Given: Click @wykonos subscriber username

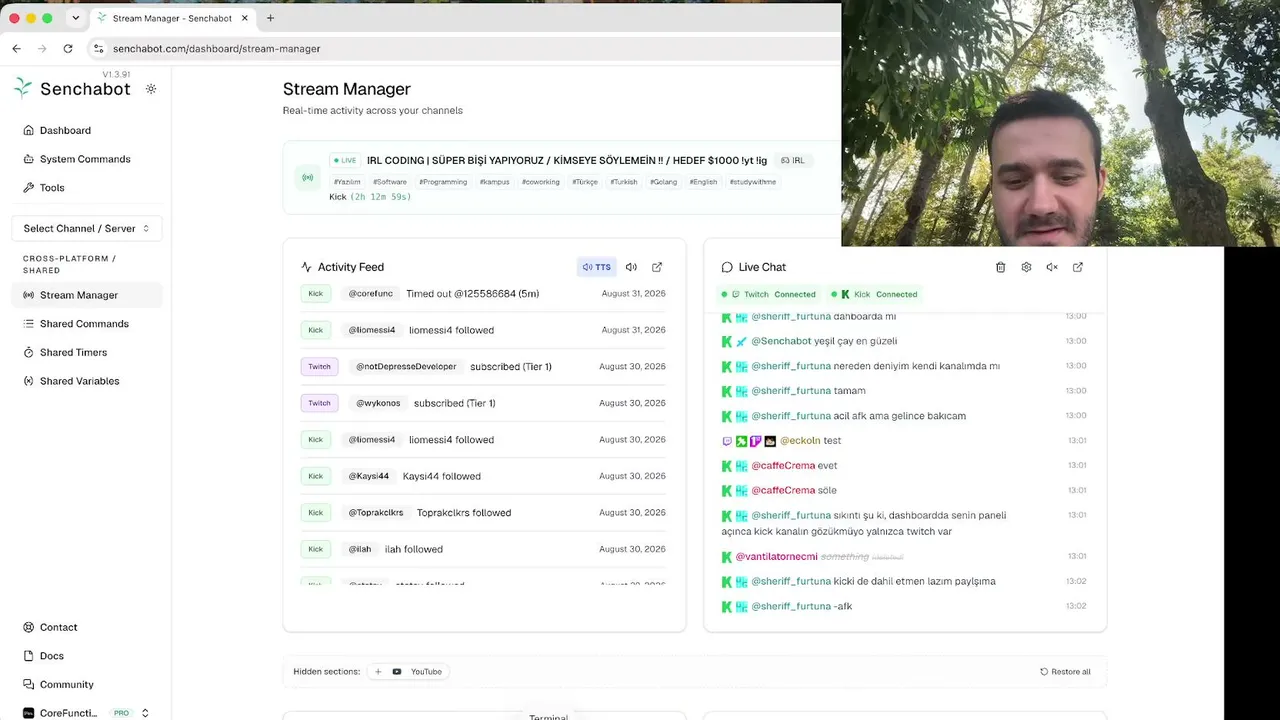Looking at the screenshot, I should (378, 403).
